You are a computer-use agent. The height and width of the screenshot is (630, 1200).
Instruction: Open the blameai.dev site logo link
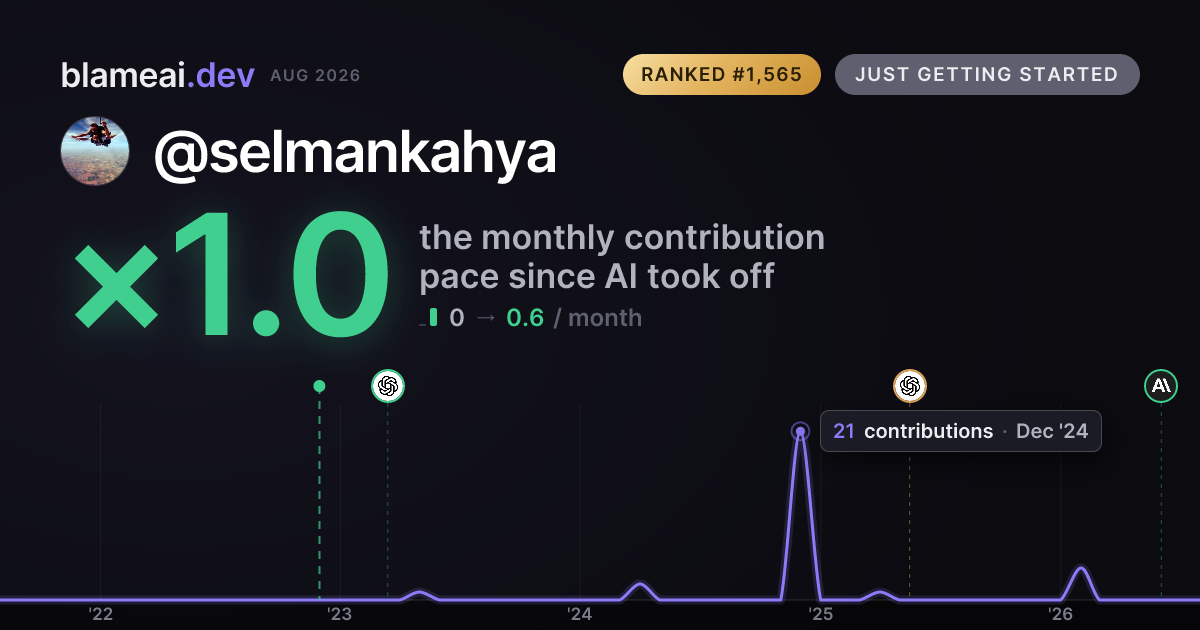[x=157, y=75]
